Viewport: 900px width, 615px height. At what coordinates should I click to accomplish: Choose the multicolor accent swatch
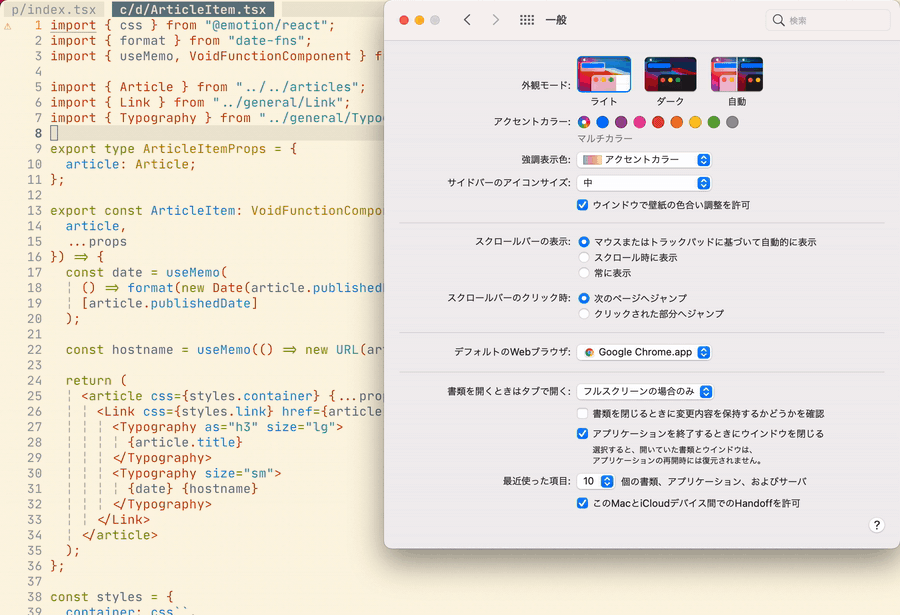tap(584, 122)
